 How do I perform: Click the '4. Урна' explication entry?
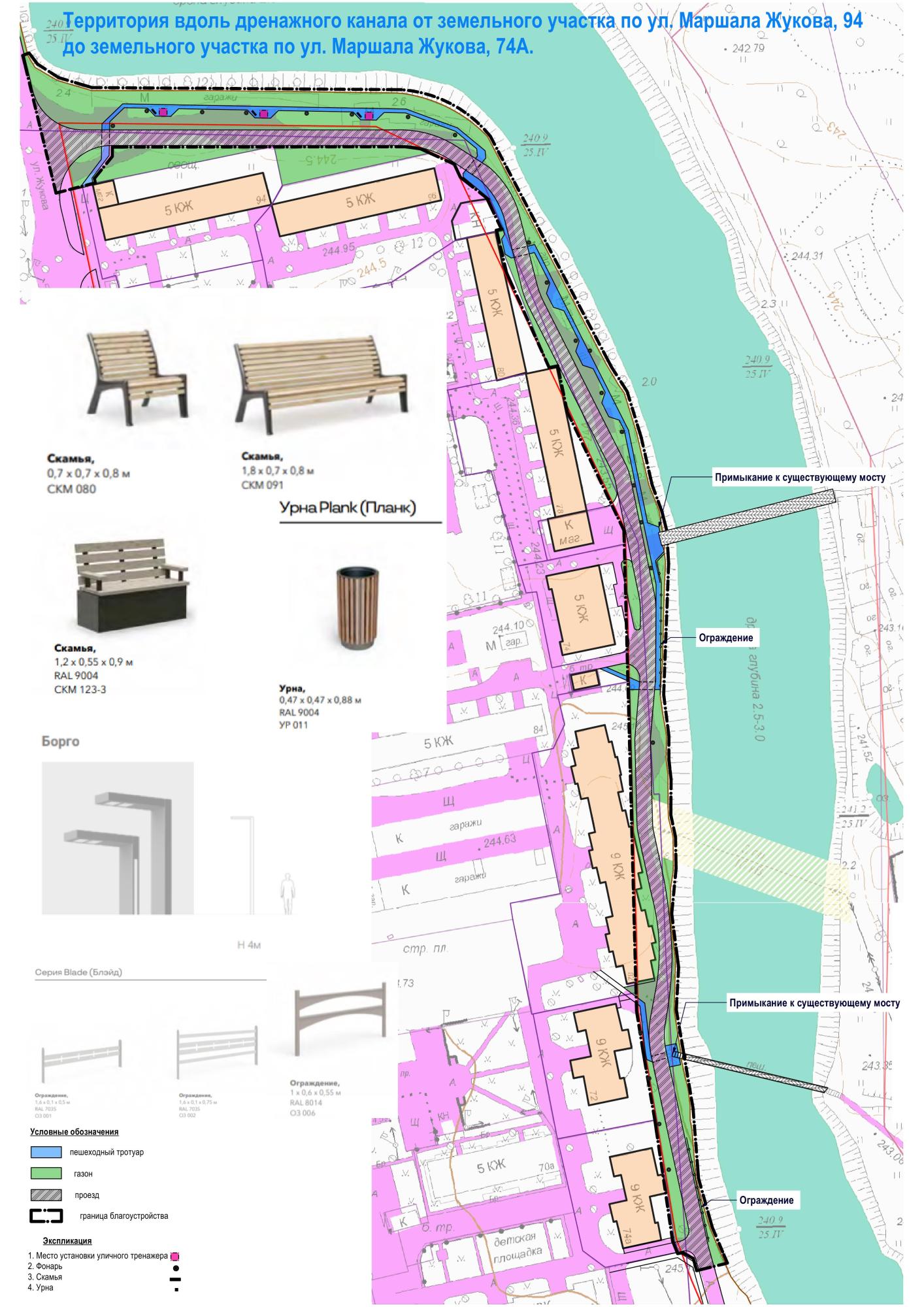click(41, 1287)
